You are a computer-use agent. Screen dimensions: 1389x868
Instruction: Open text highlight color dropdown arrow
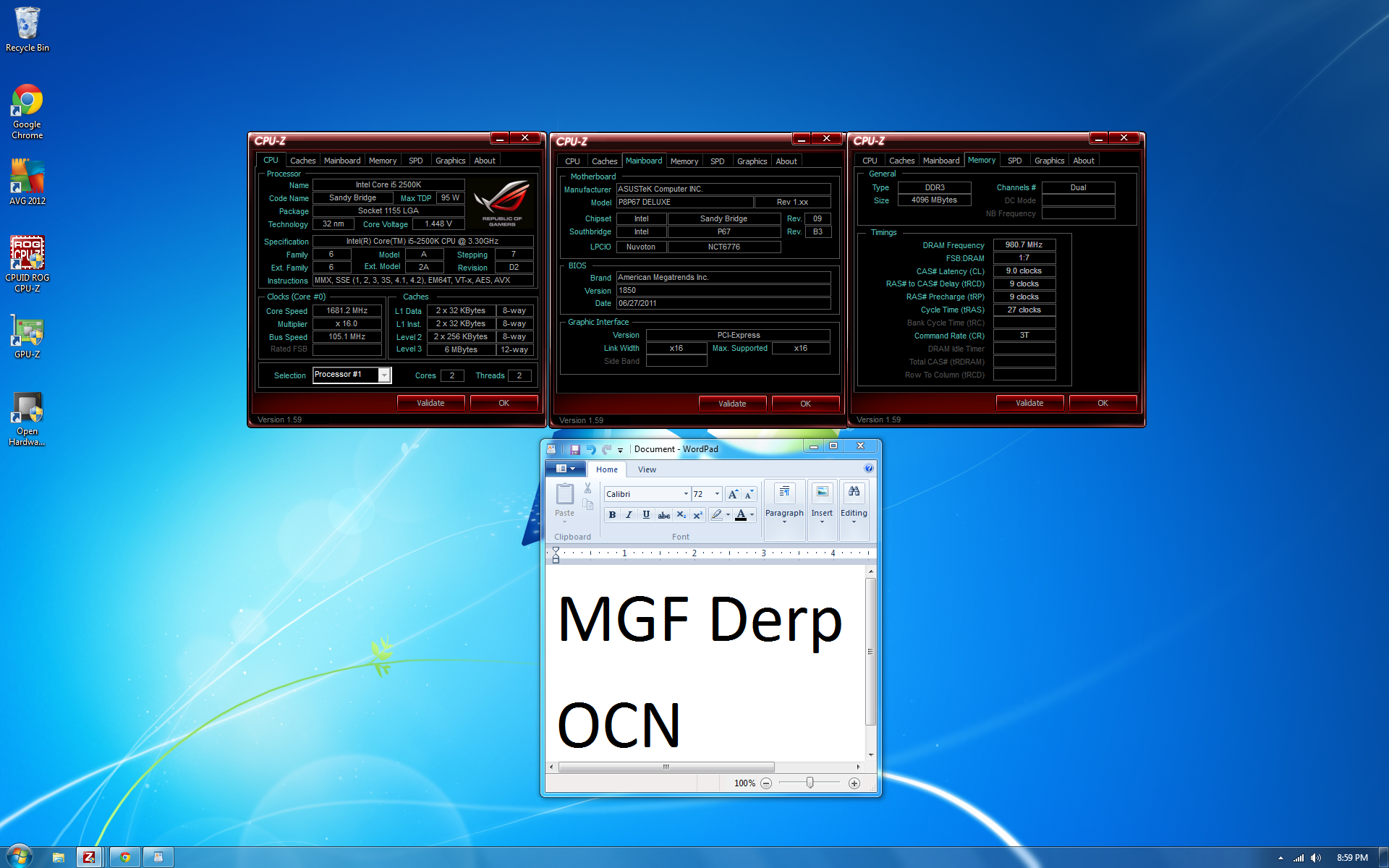tap(728, 515)
